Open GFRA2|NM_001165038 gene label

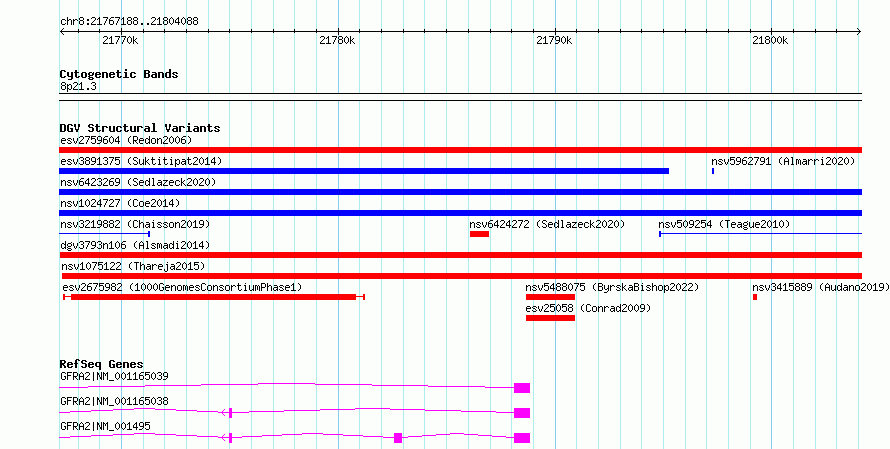coord(114,401)
